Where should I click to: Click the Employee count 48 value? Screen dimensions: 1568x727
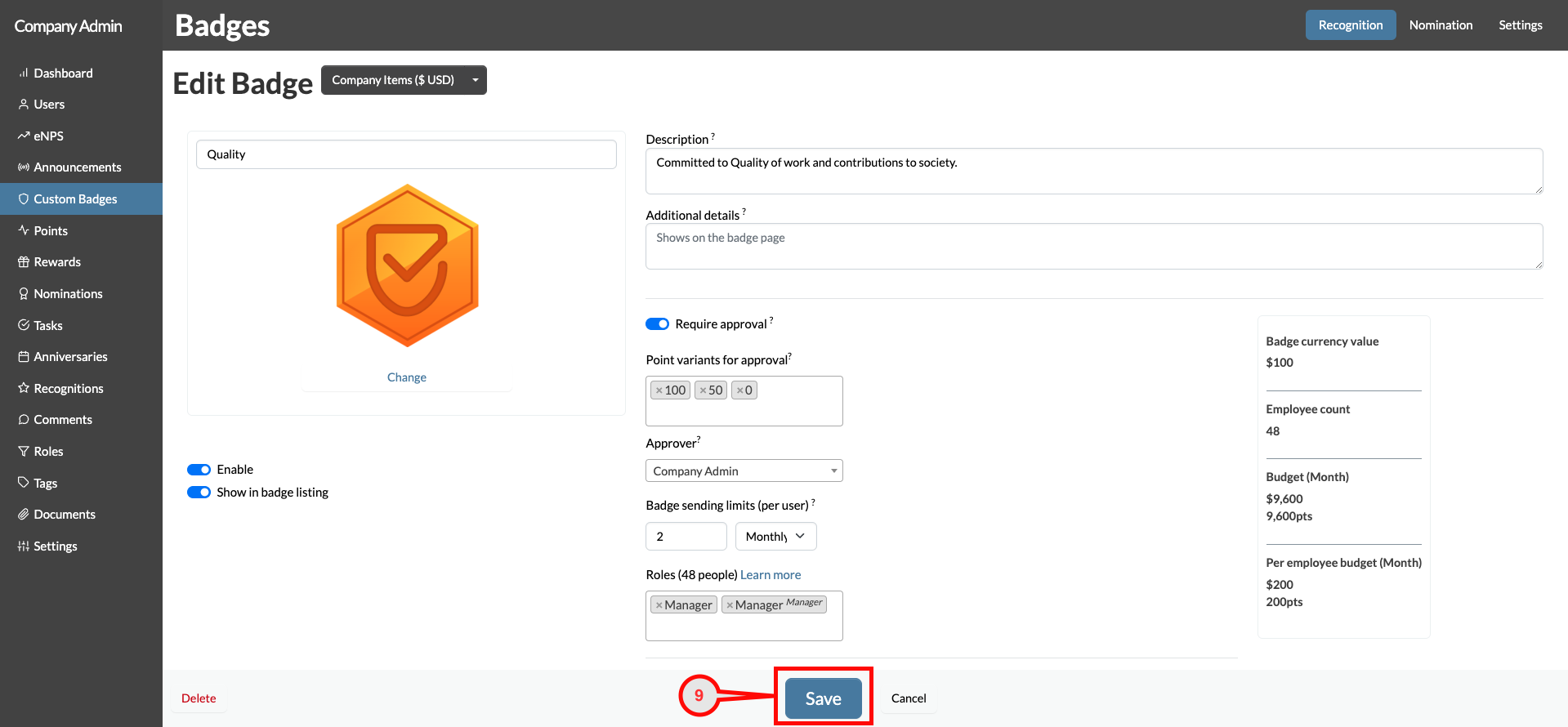click(x=1273, y=431)
